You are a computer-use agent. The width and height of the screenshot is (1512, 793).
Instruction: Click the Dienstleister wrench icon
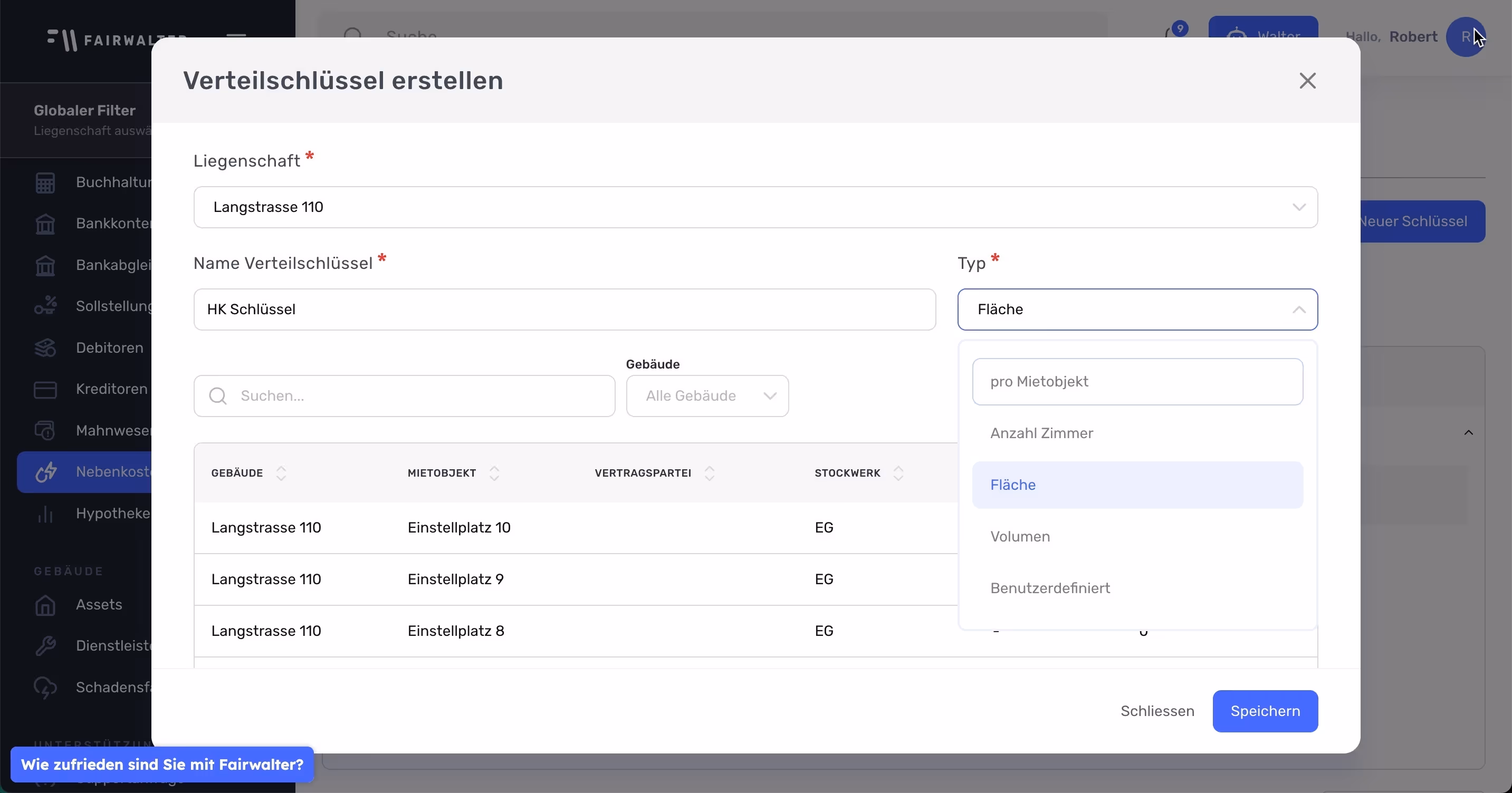coord(45,646)
